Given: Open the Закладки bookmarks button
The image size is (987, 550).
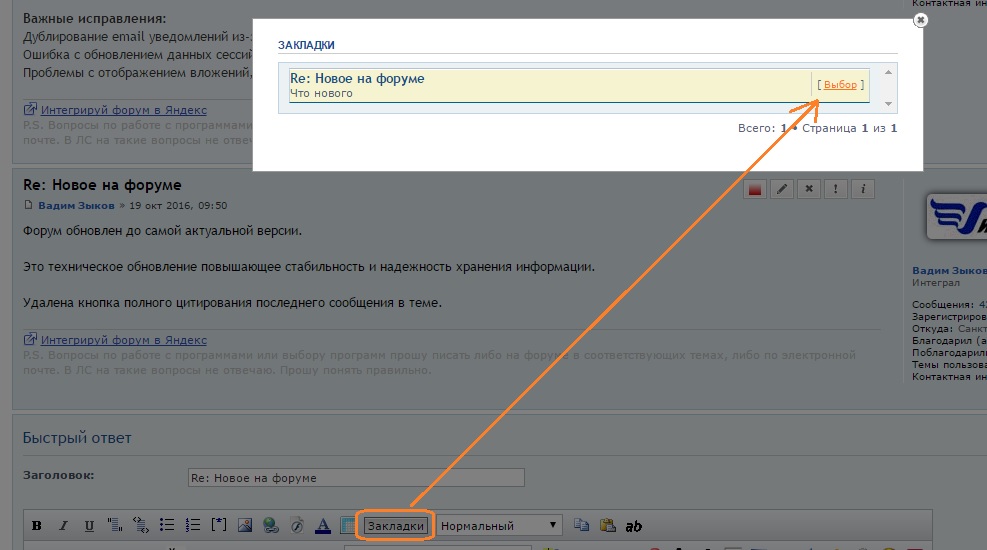Looking at the screenshot, I should (397, 526).
